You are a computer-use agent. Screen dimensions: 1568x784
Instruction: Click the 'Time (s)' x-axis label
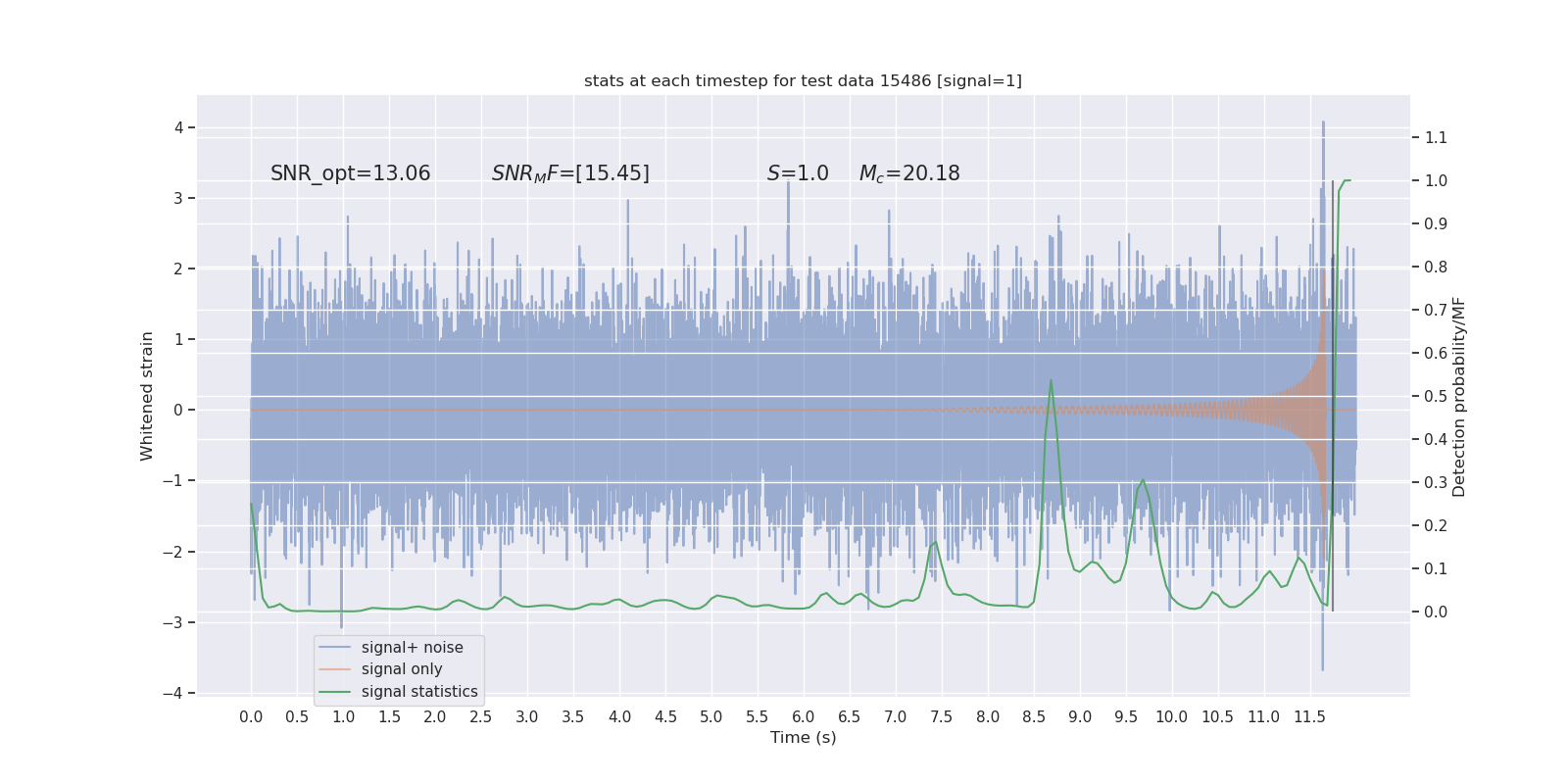(x=804, y=737)
